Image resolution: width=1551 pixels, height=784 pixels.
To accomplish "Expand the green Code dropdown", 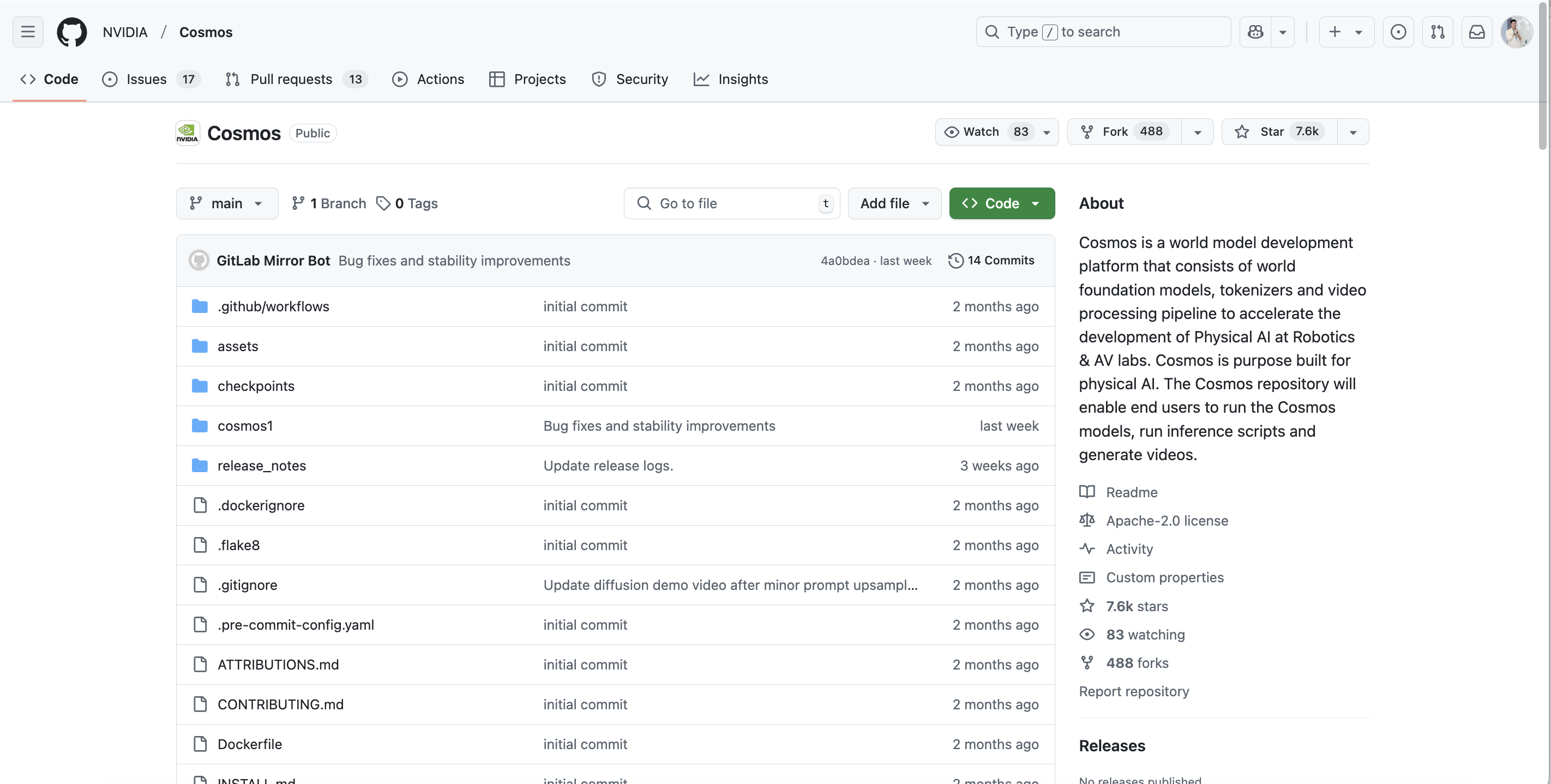I will (1002, 203).
